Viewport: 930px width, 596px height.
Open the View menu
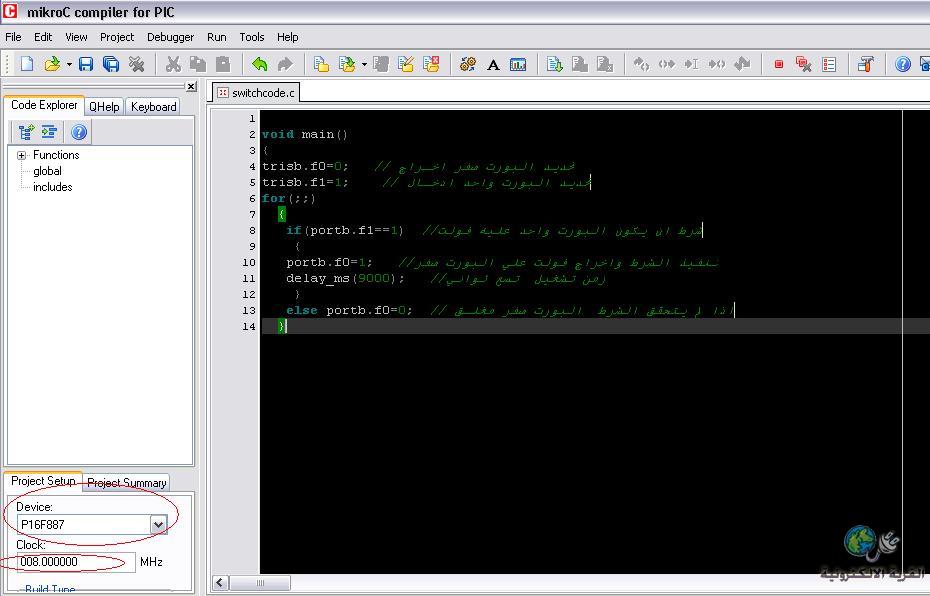(x=76, y=37)
